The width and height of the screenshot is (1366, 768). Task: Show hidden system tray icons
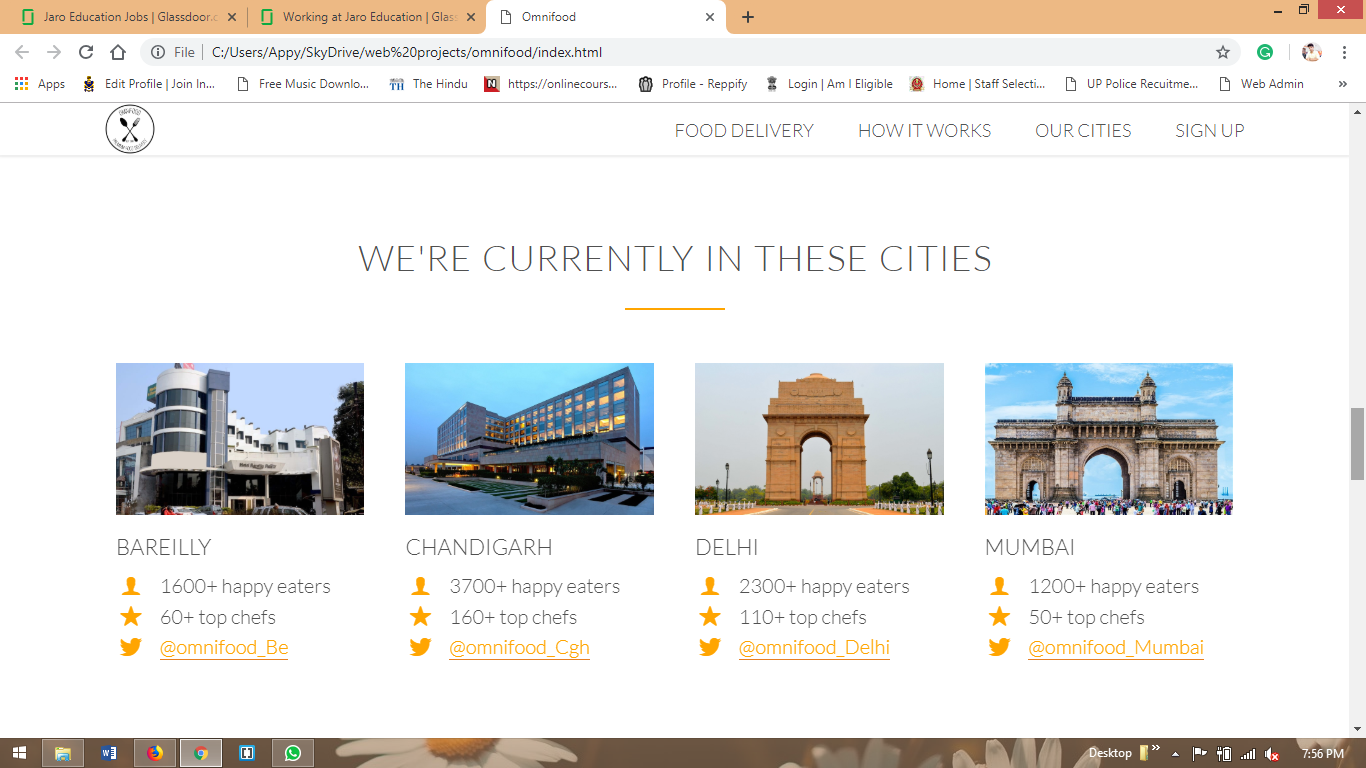click(x=1176, y=754)
